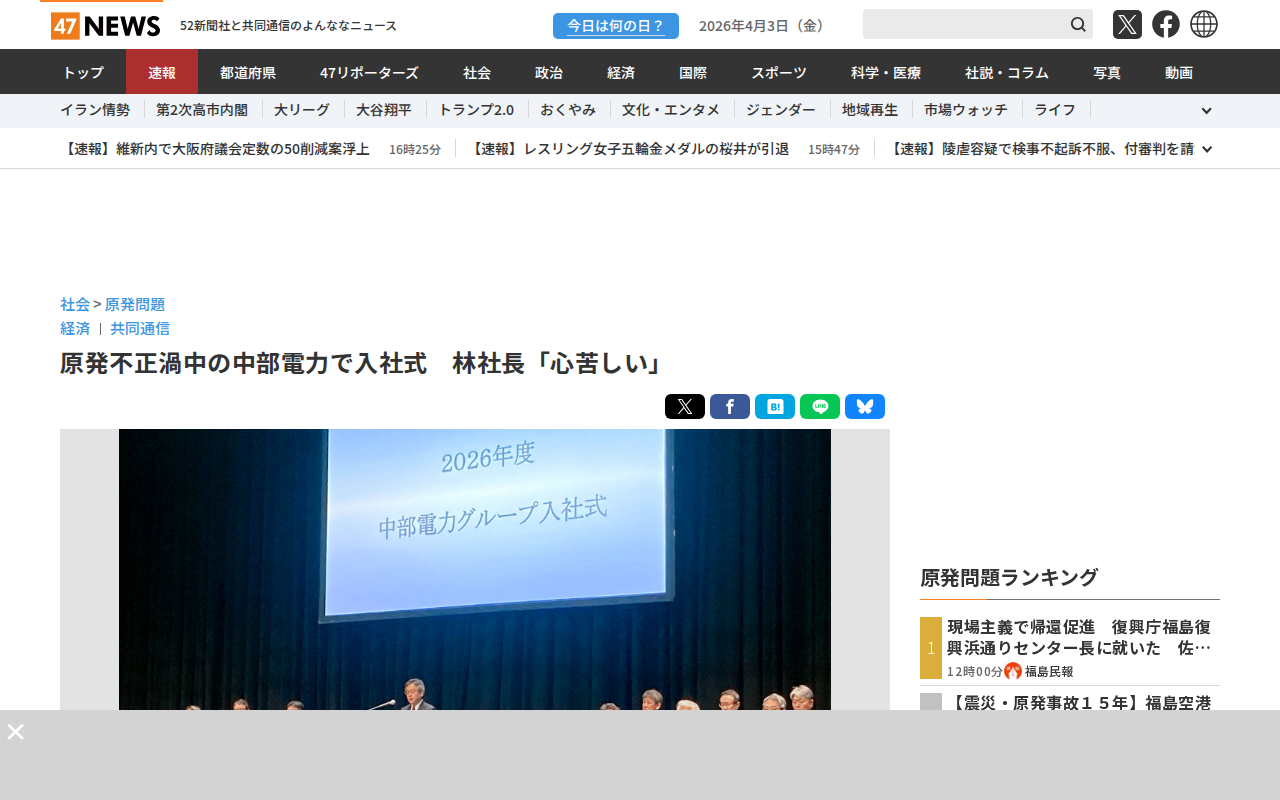
Task: Open ranking article 現場主義で帰還促進
Action: pos(1079,637)
